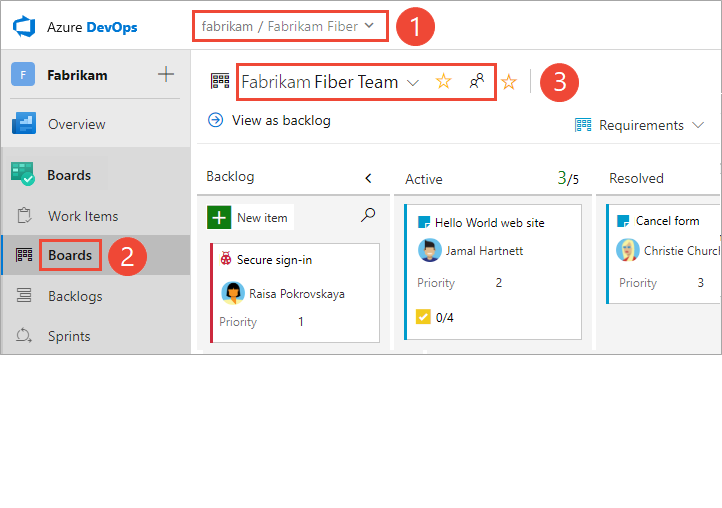Click the Backlog column header

[230, 176]
